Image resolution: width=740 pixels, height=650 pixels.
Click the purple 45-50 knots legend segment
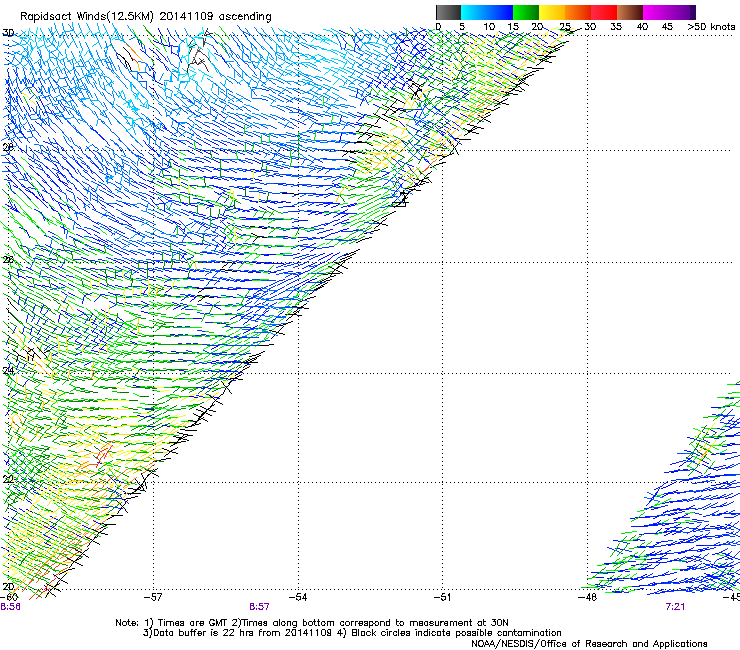(x=682, y=12)
